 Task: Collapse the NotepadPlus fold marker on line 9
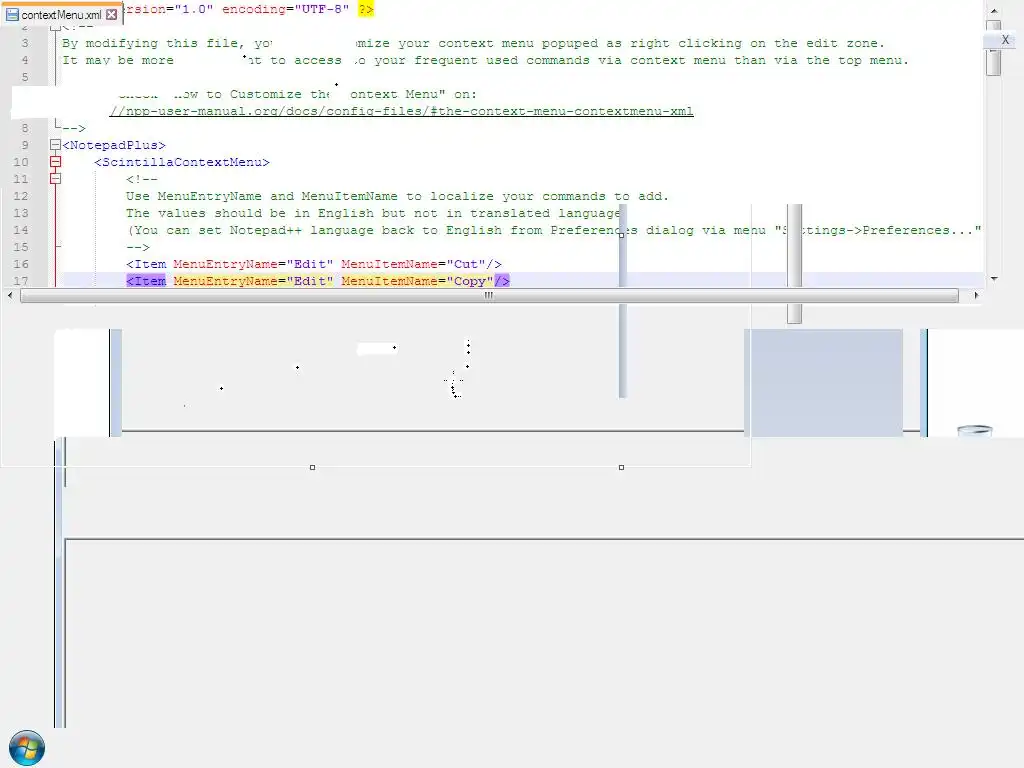coord(56,145)
